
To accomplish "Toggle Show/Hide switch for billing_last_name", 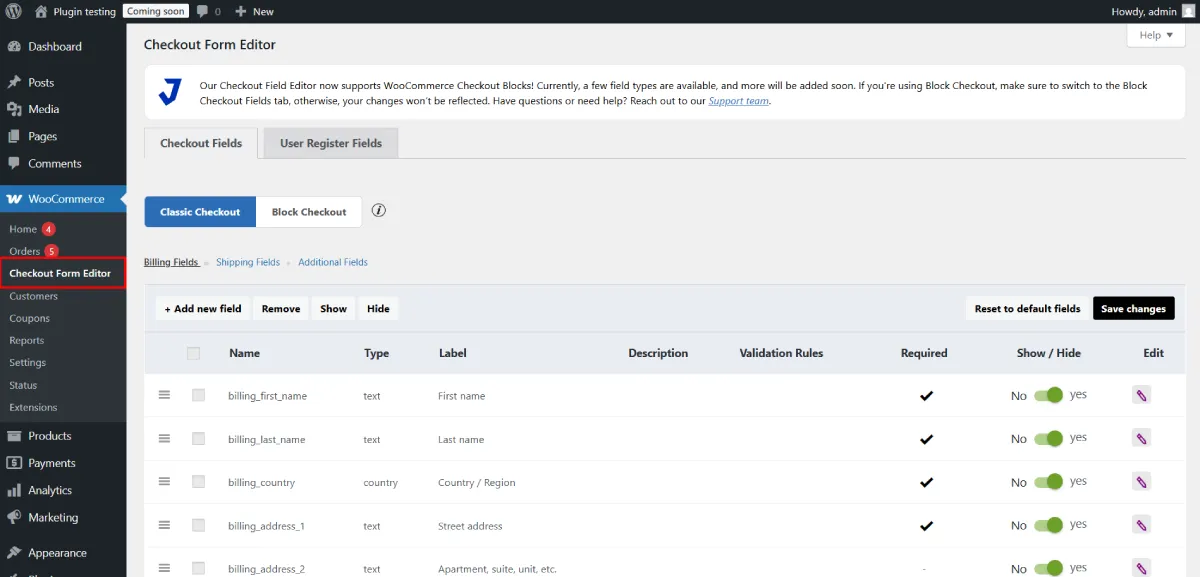I will point(1048,439).
